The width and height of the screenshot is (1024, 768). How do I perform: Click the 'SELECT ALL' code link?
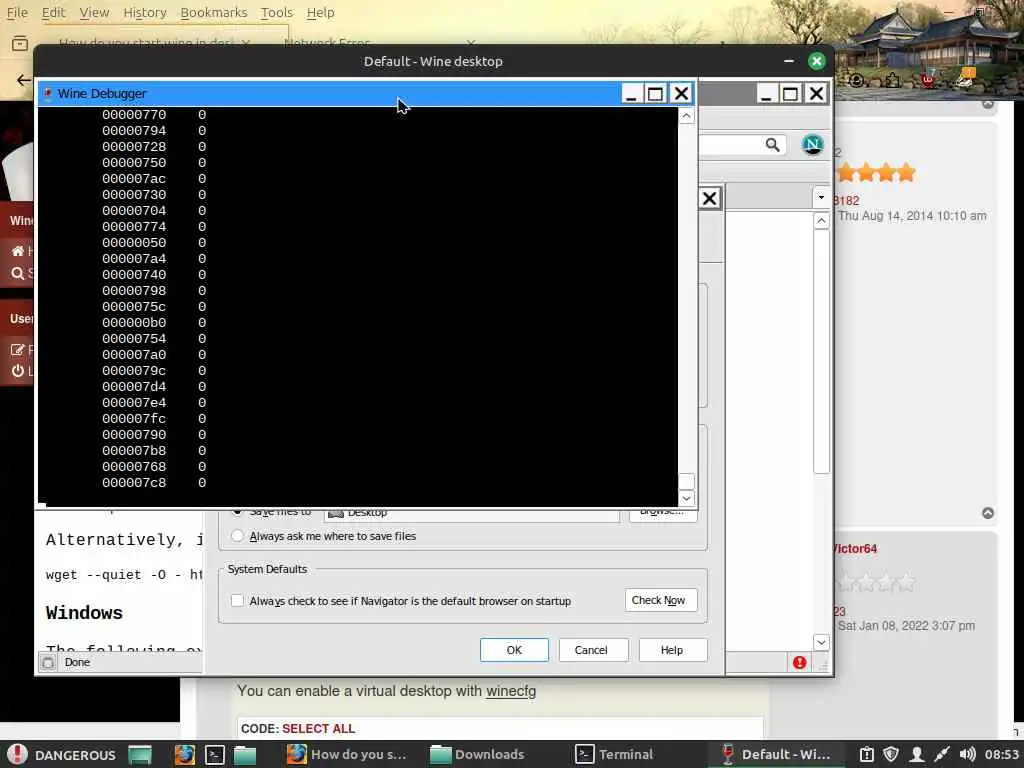pos(319,728)
